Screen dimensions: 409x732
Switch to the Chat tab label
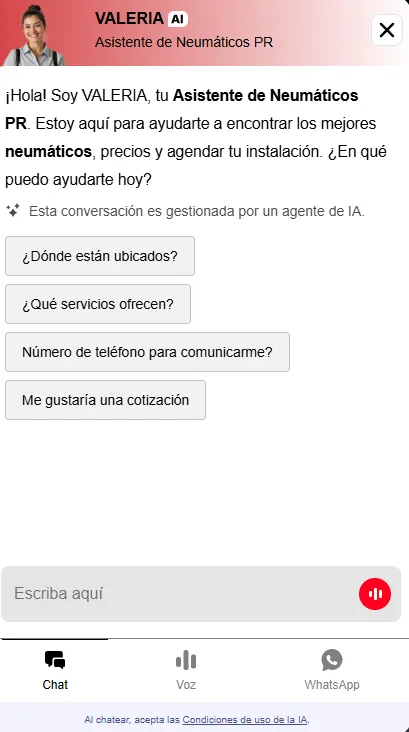click(x=55, y=684)
